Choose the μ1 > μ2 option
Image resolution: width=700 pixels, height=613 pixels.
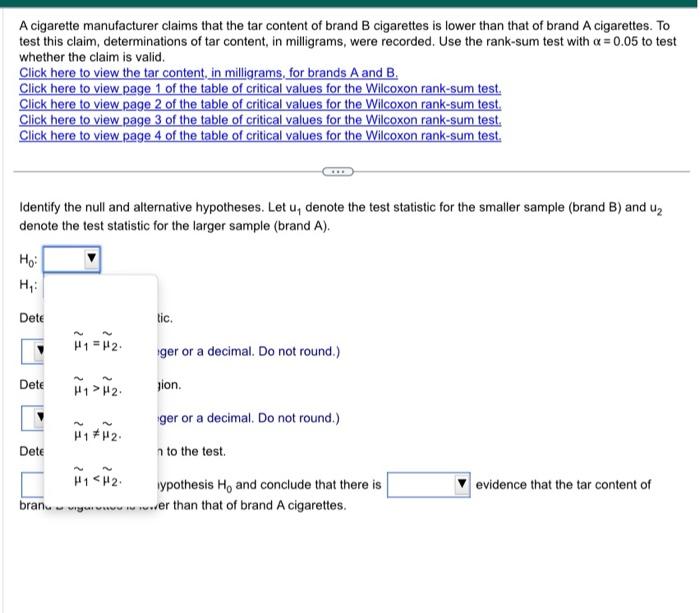pyautogui.click(x=98, y=386)
